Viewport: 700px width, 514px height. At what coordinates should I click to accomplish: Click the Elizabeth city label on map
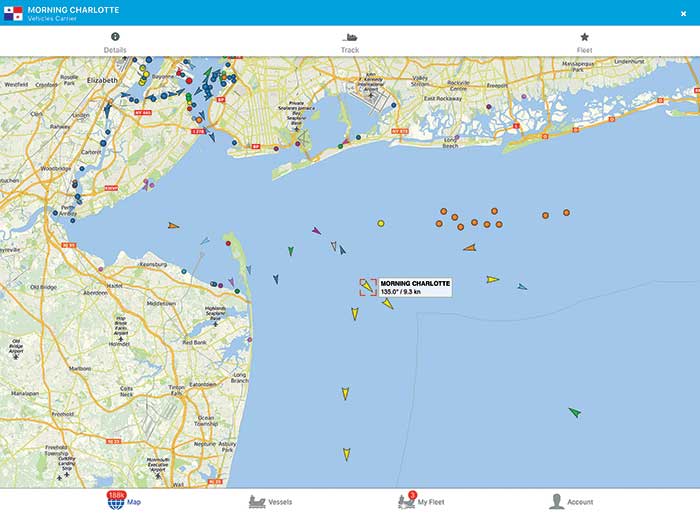(102, 80)
